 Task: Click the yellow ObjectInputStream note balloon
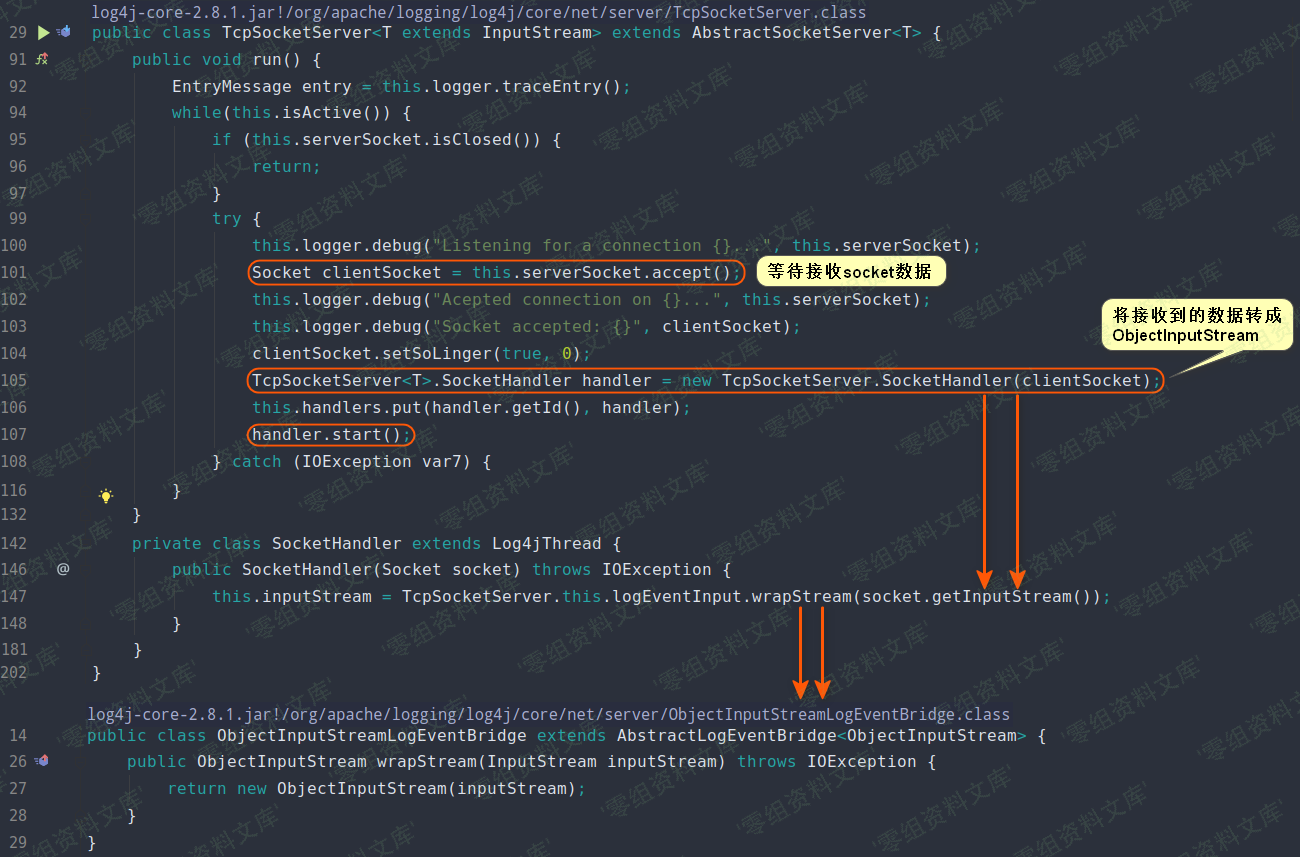click(x=1196, y=325)
